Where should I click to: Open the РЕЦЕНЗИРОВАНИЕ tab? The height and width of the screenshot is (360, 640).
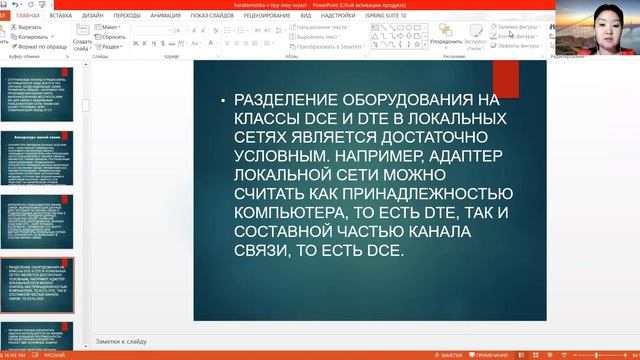[x=267, y=16]
